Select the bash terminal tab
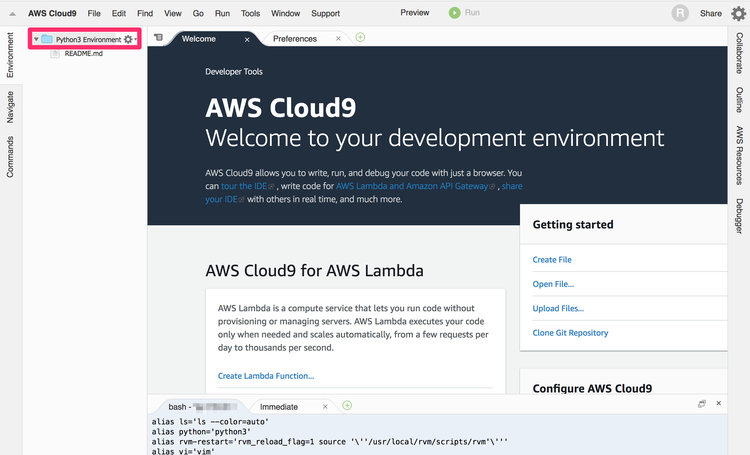 [202, 407]
